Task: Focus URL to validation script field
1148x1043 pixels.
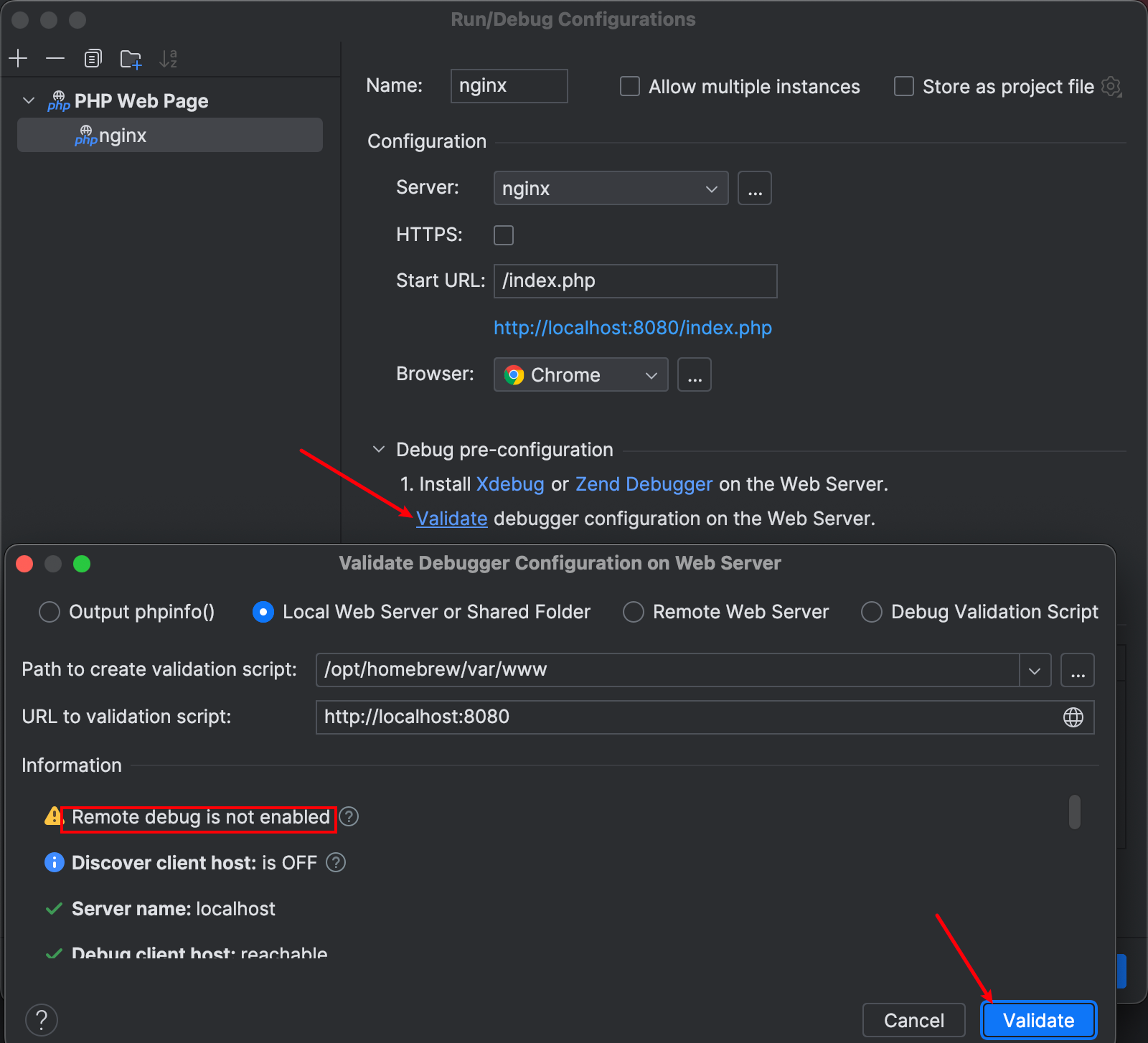Action: [x=705, y=717]
